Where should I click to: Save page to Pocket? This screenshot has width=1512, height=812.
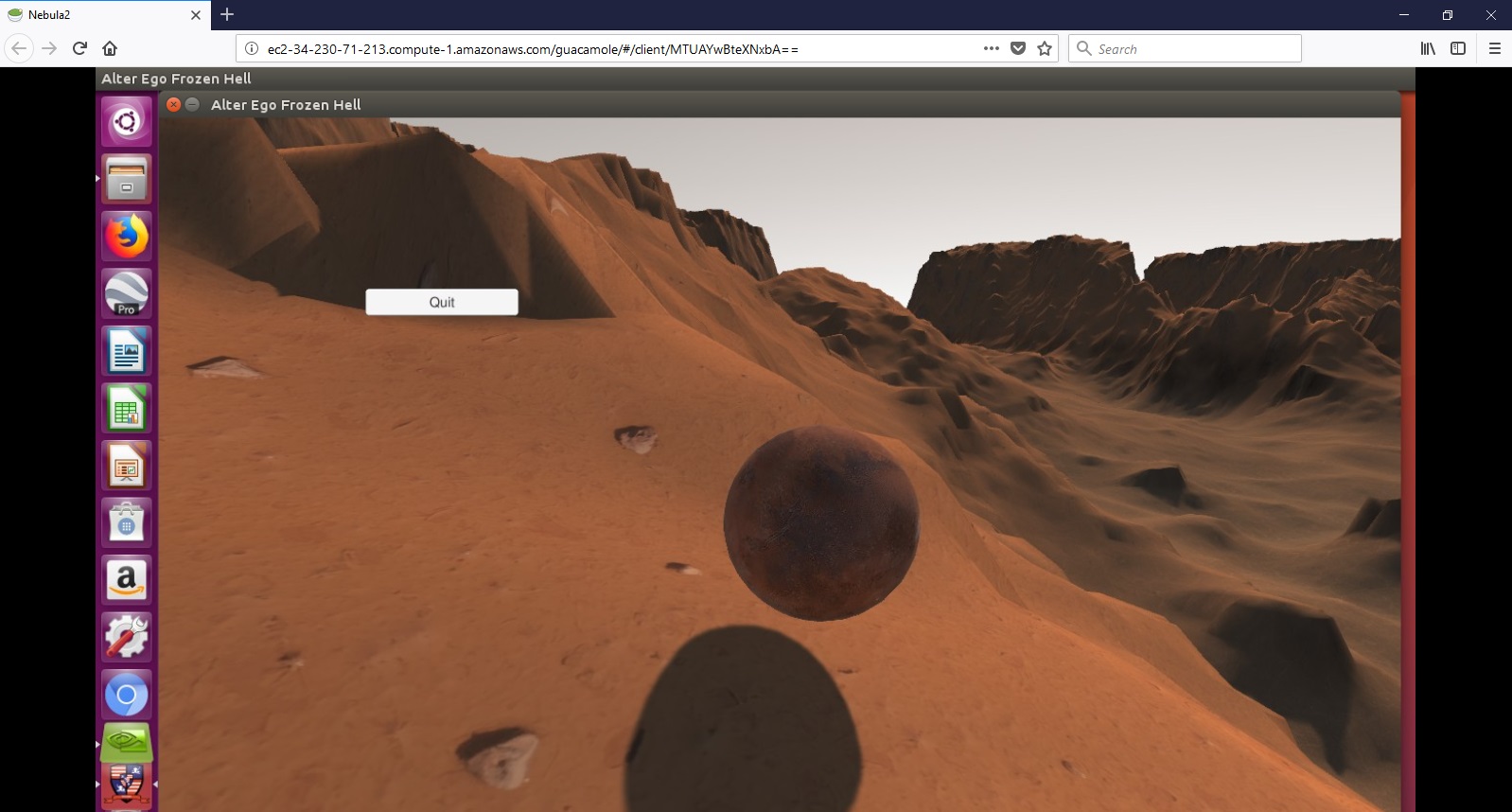coord(1018,48)
